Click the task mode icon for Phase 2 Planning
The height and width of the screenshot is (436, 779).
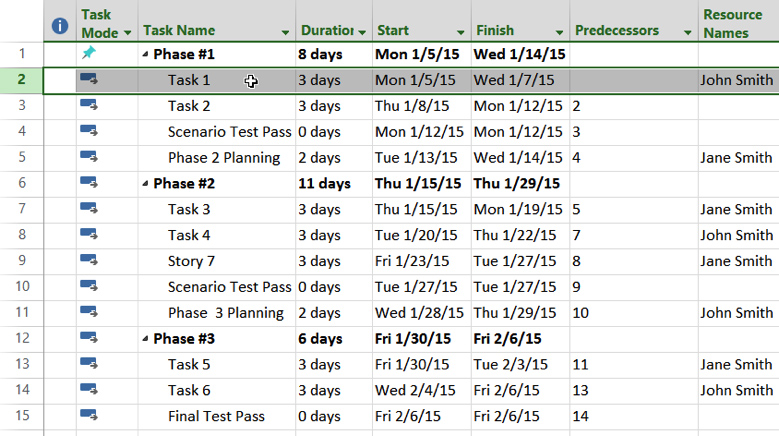point(89,157)
